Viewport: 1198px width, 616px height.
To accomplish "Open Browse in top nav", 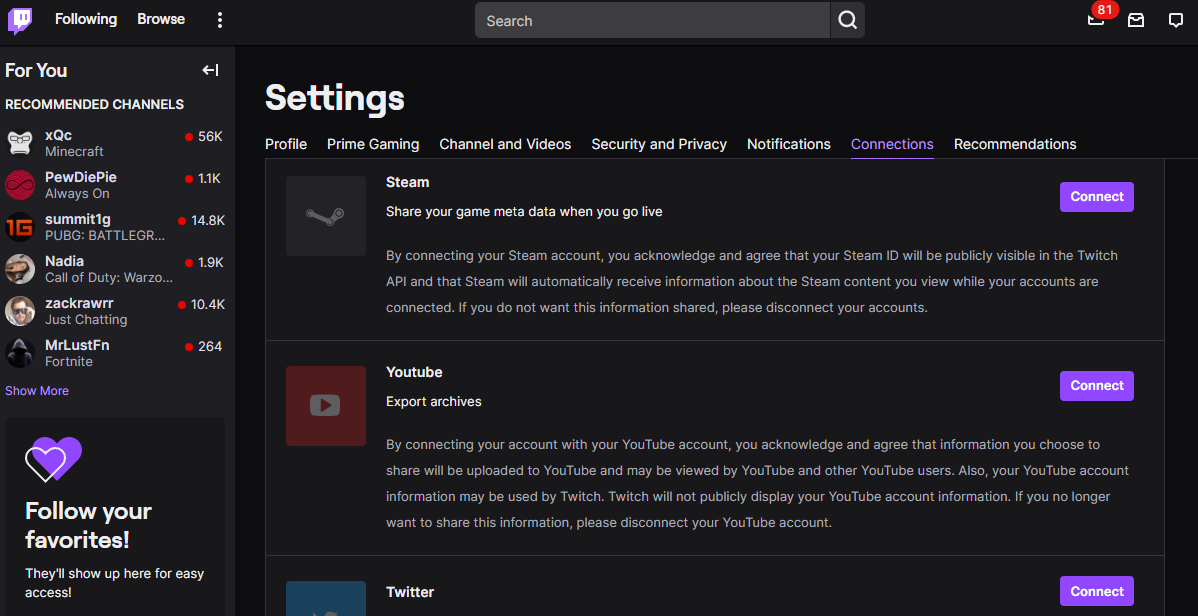I will pos(161,19).
